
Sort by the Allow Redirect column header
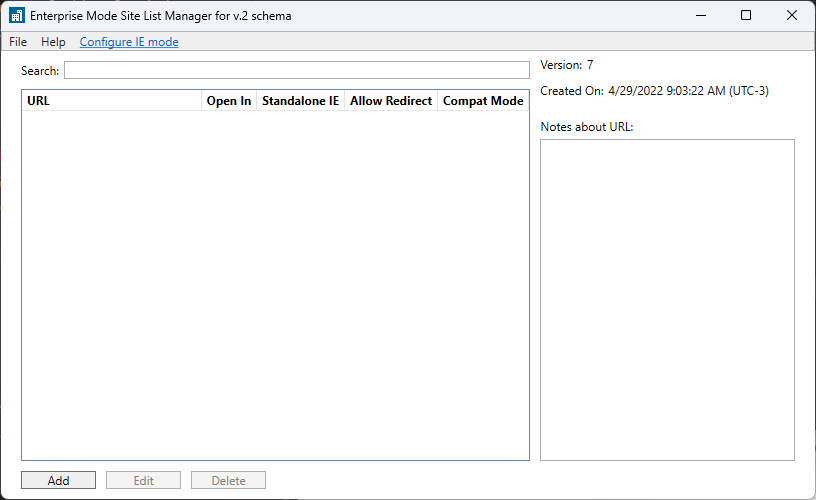pos(391,101)
